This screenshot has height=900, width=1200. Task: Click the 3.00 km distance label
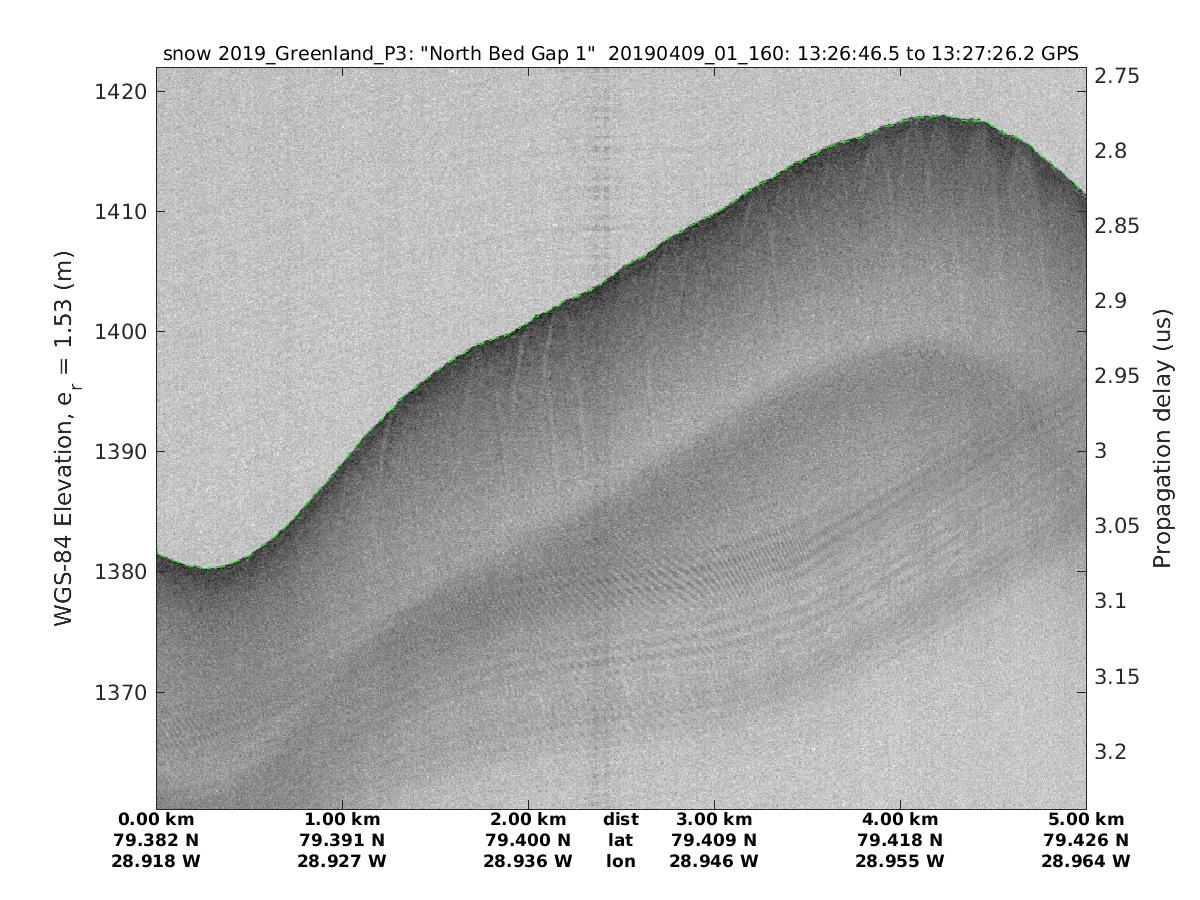(714, 819)
